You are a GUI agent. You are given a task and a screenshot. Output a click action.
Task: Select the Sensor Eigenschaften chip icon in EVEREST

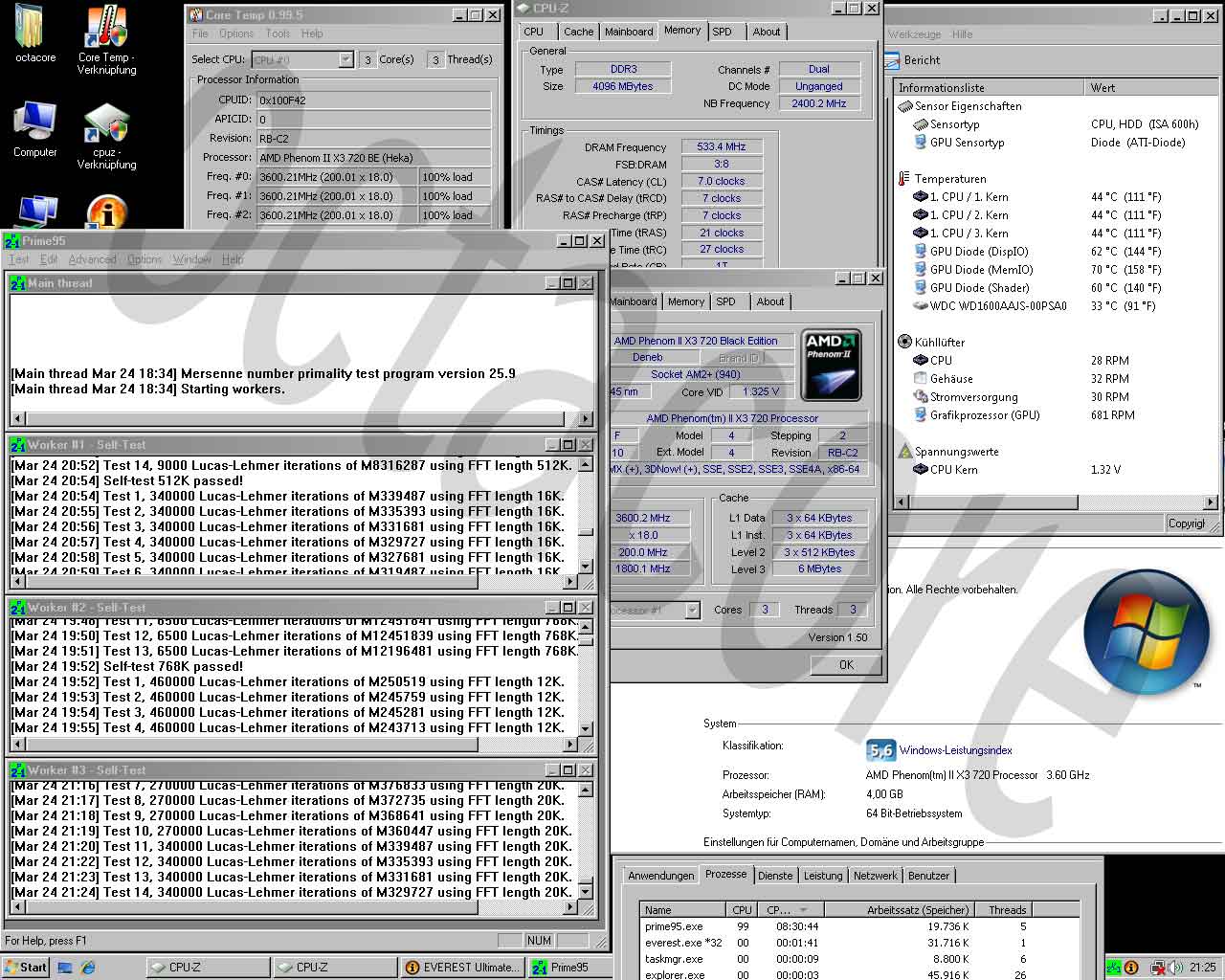[x=905, y=106]
